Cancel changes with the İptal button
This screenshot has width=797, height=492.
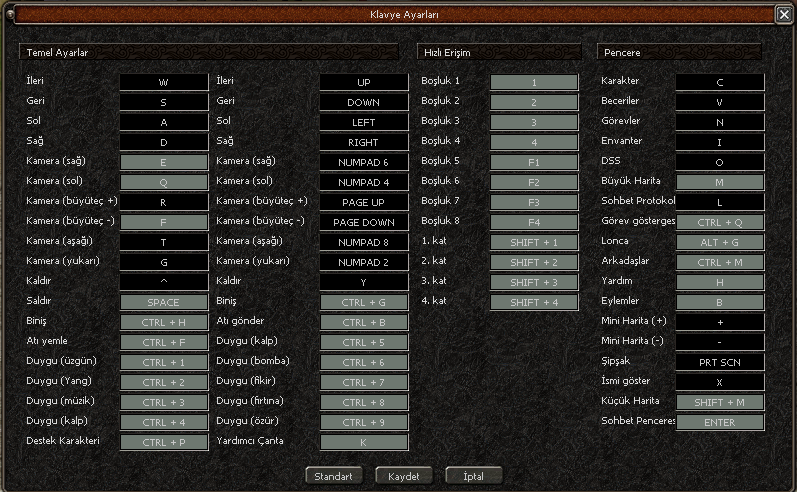click(473, 476)
